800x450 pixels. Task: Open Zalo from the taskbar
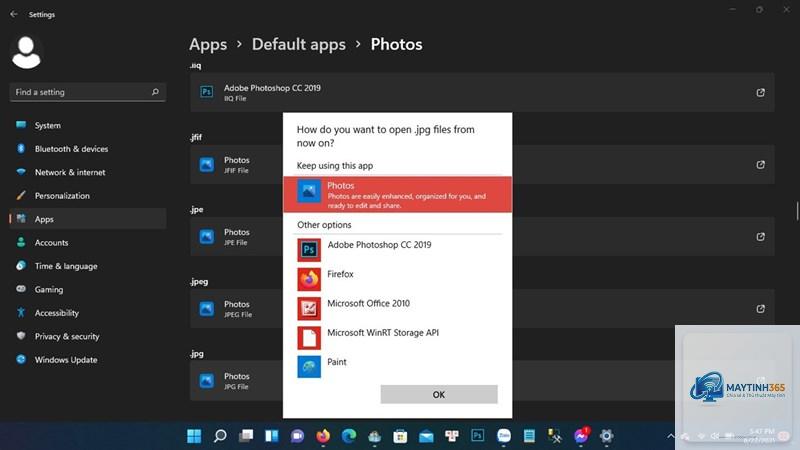coord(504,436)
